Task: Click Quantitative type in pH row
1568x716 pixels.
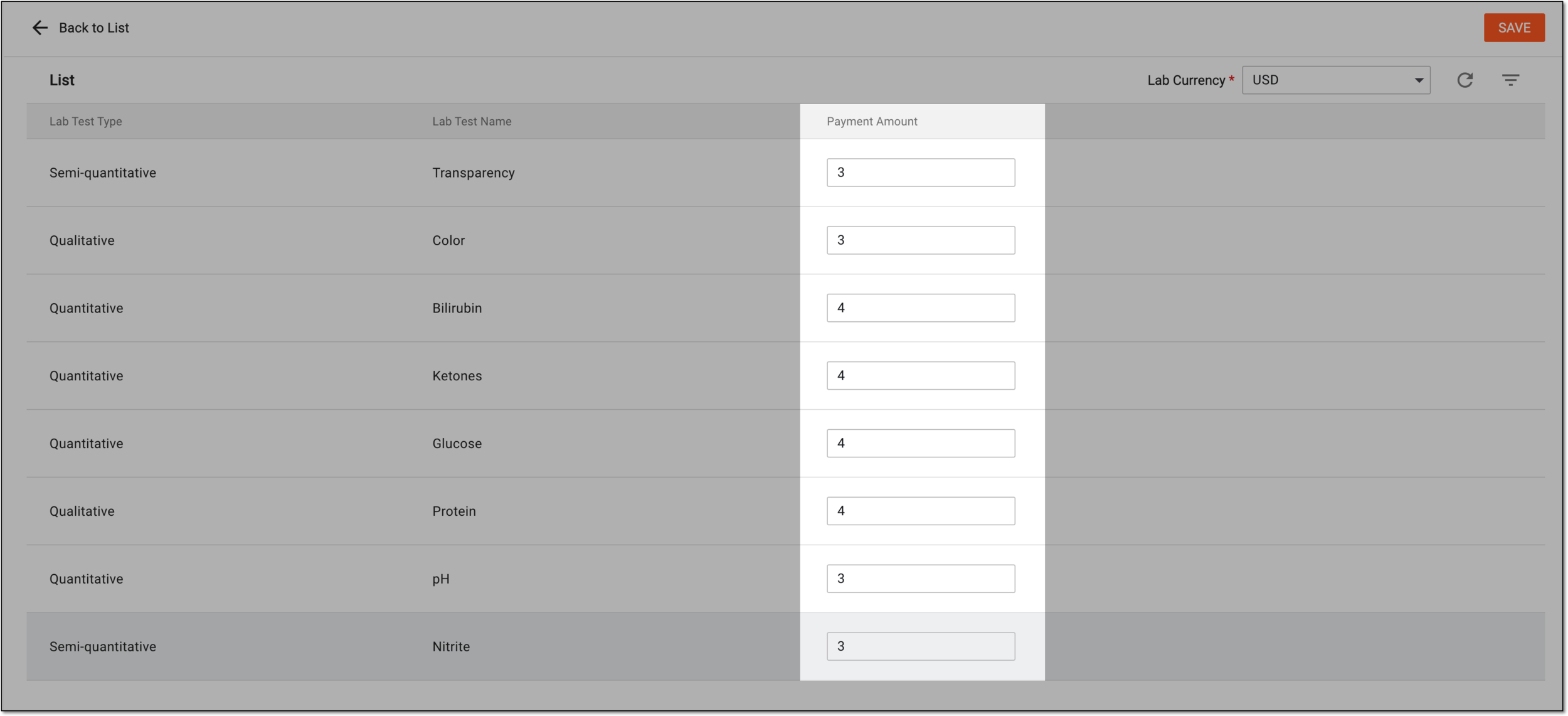Action: coord(87,580)
